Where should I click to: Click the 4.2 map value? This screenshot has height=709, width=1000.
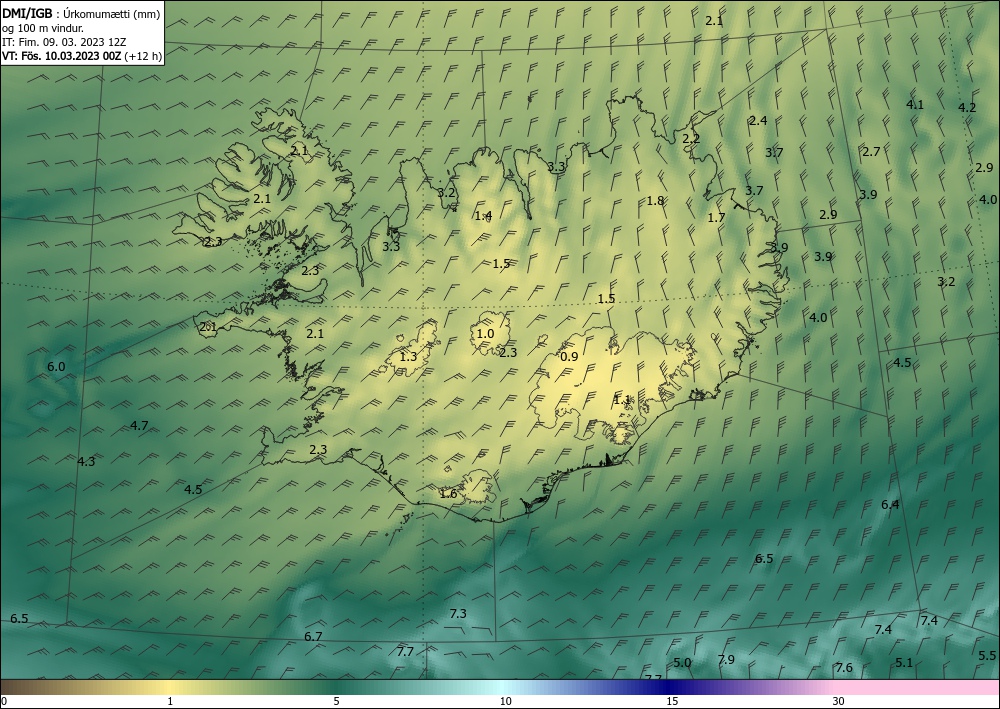coord(967,108)
